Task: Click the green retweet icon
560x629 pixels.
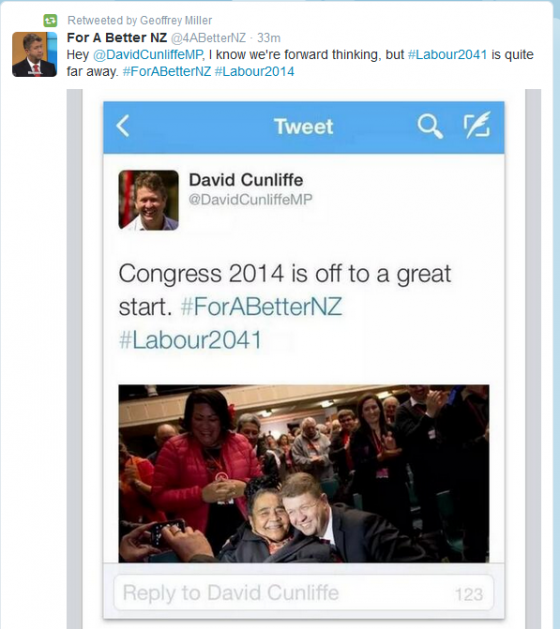Action: pyautogui.click(x=50, y=20)
